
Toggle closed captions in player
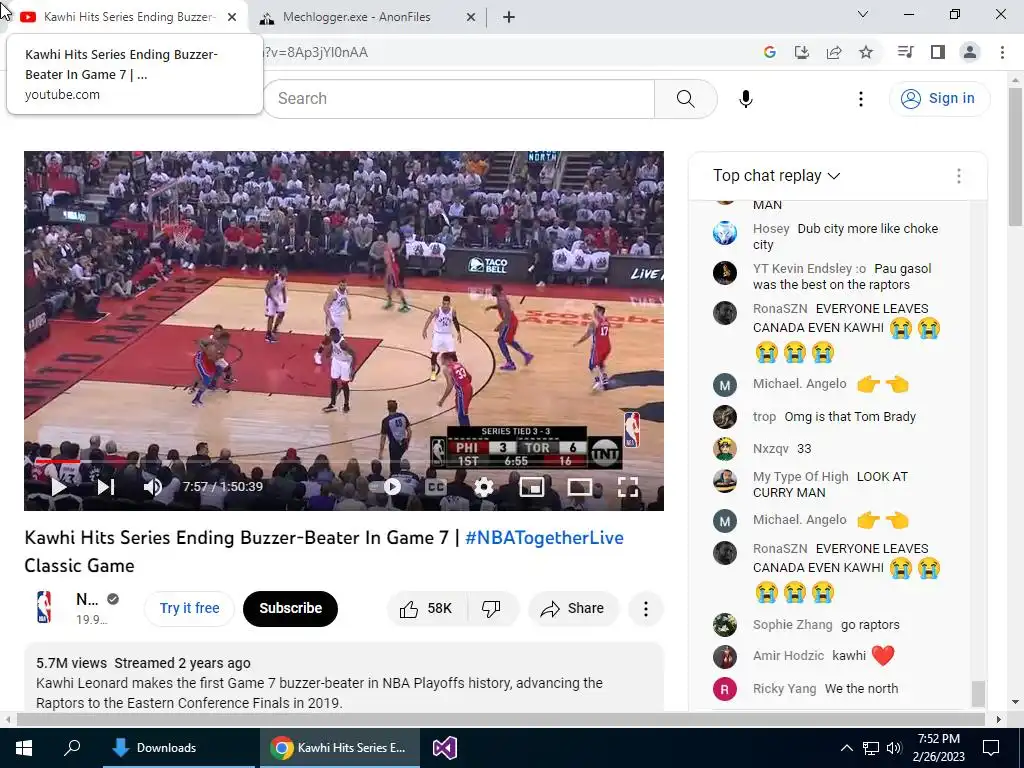click(x=436, y=487)
